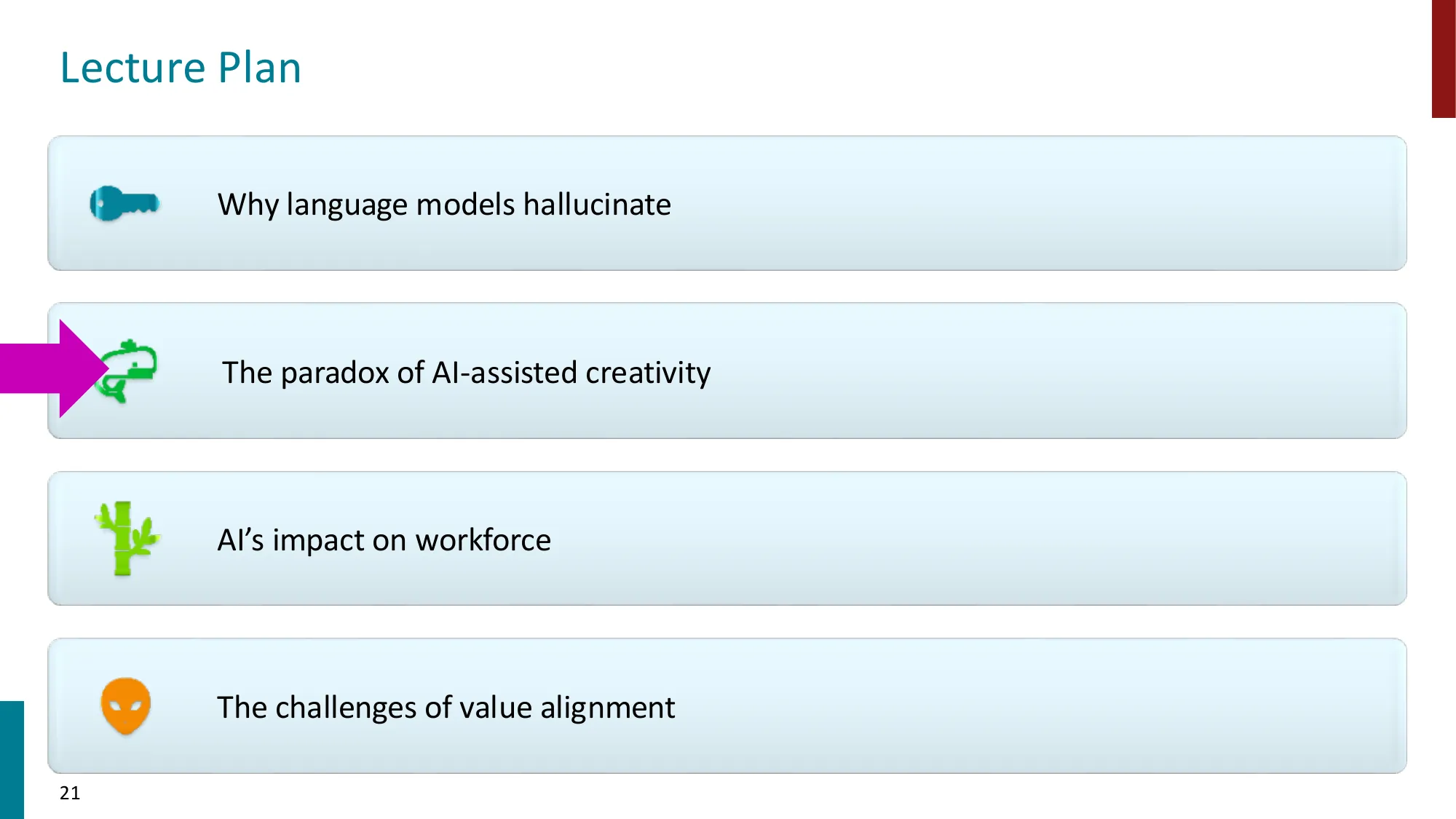This screenshot has height=819, width=1456.
Task: Click the blue key icon
Action: (x=124, y=203)
